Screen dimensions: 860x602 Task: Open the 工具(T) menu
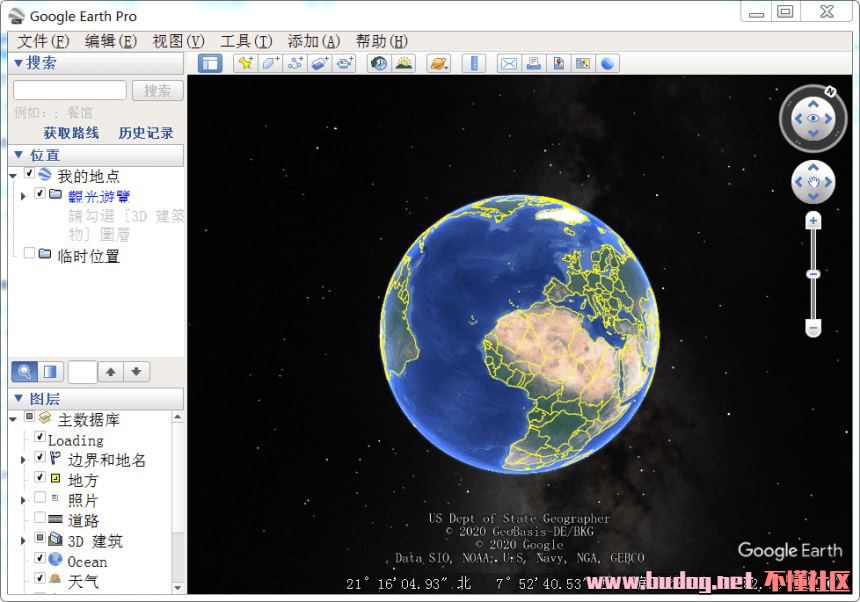pyautogui.click(x=246, y=41)
